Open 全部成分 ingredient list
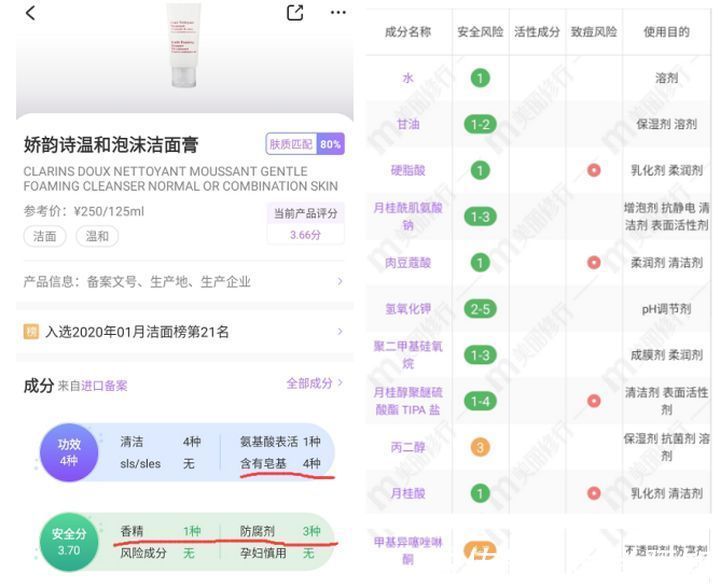 coord(314,383)
